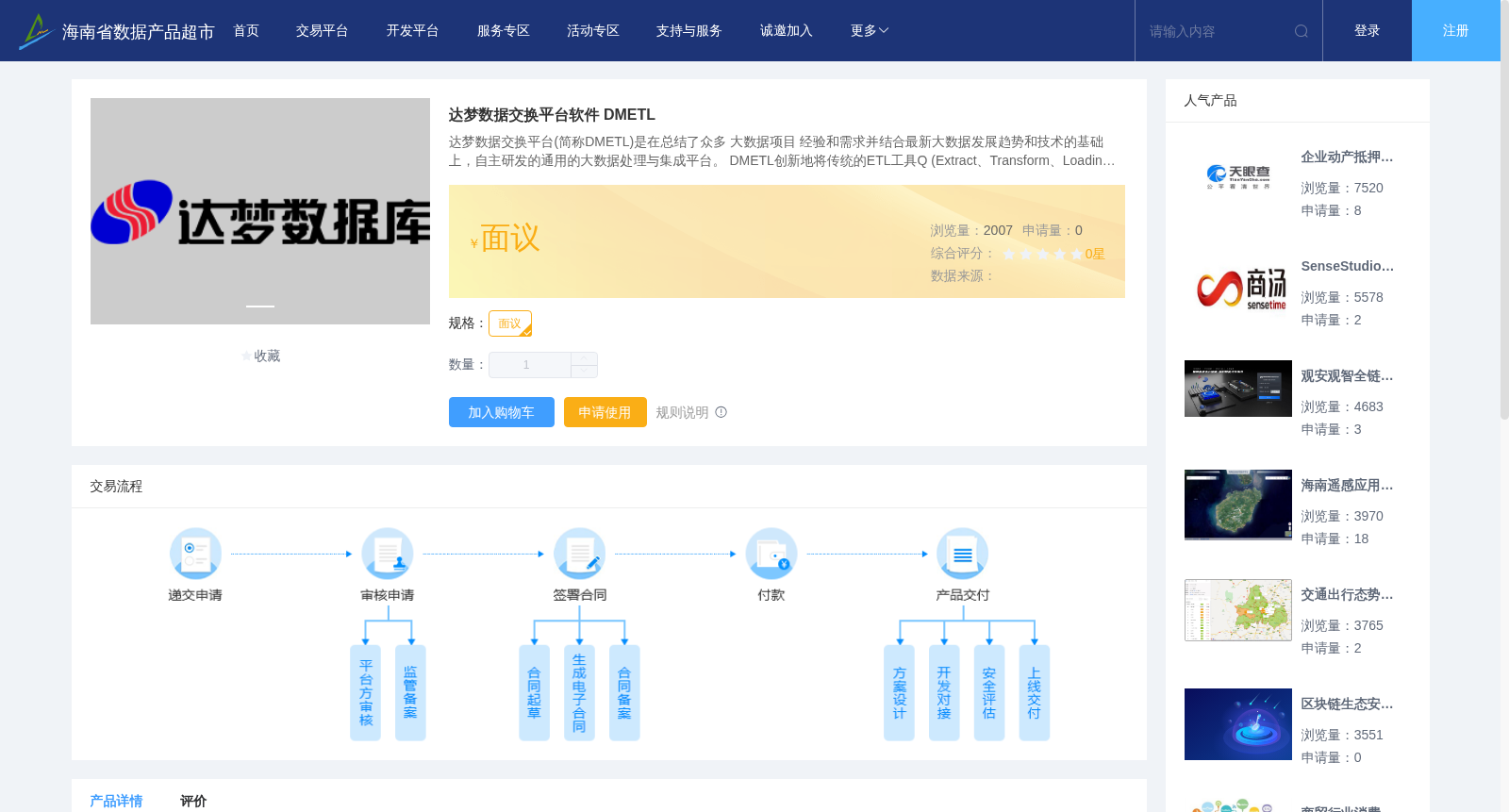Open the 海南遥感应用 product thumbnail
Image resolution: width=1509 pixels, height=812 pixels.
click(x=1238, y=505)
